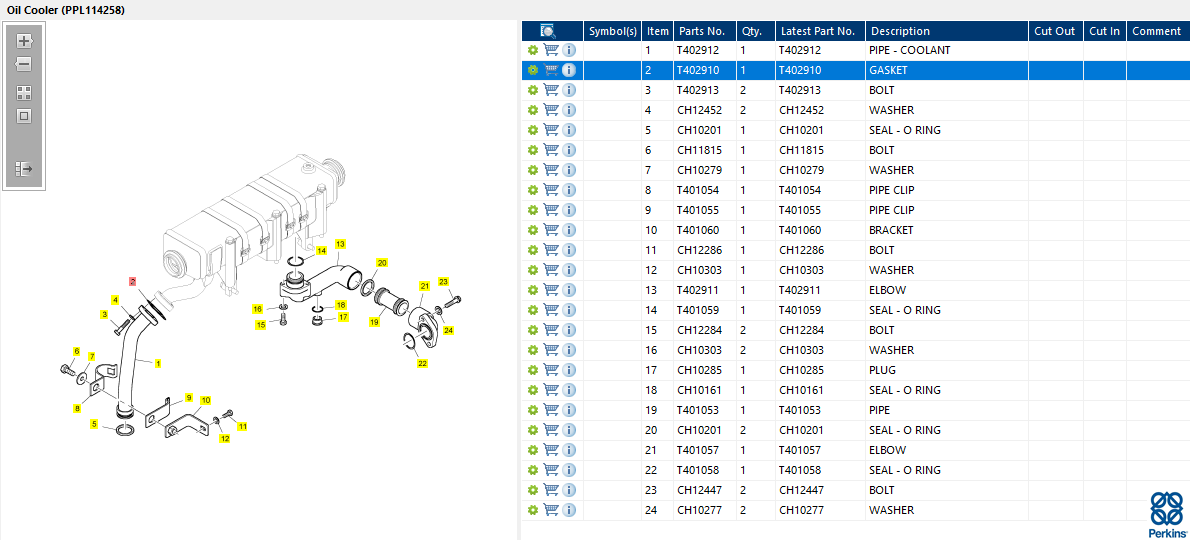Click gear icon for CH12286 BOLT row
The image size is (1190, 540).
(x=533, y=250)
